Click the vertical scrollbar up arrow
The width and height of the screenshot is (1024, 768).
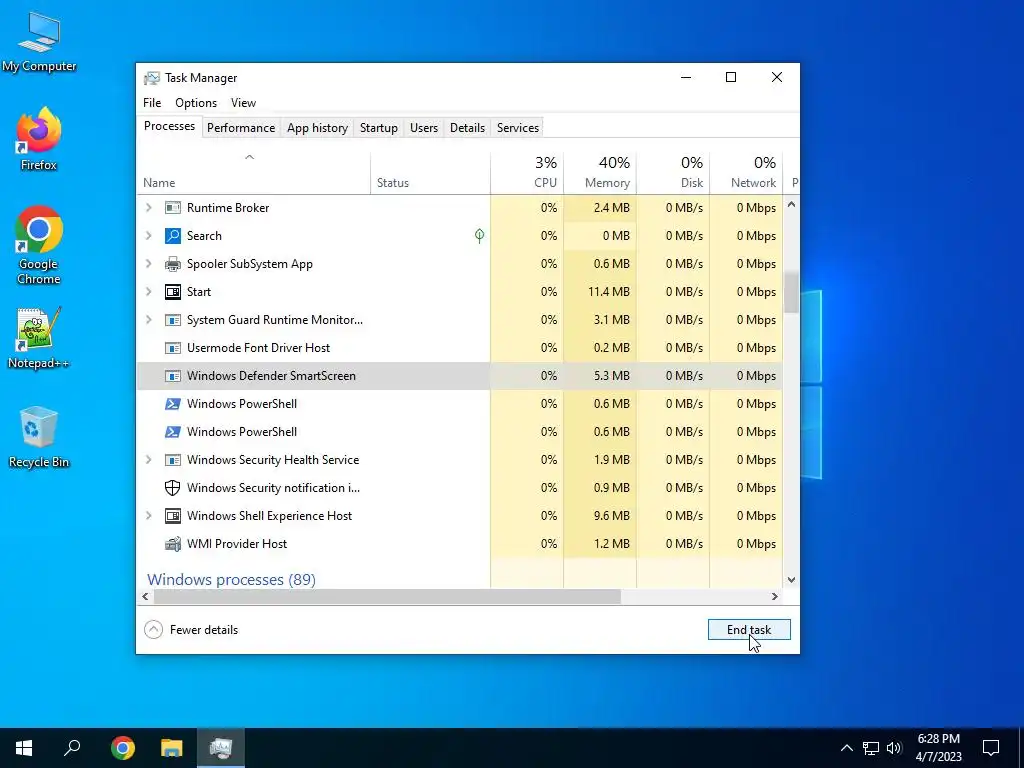point(791,204)
